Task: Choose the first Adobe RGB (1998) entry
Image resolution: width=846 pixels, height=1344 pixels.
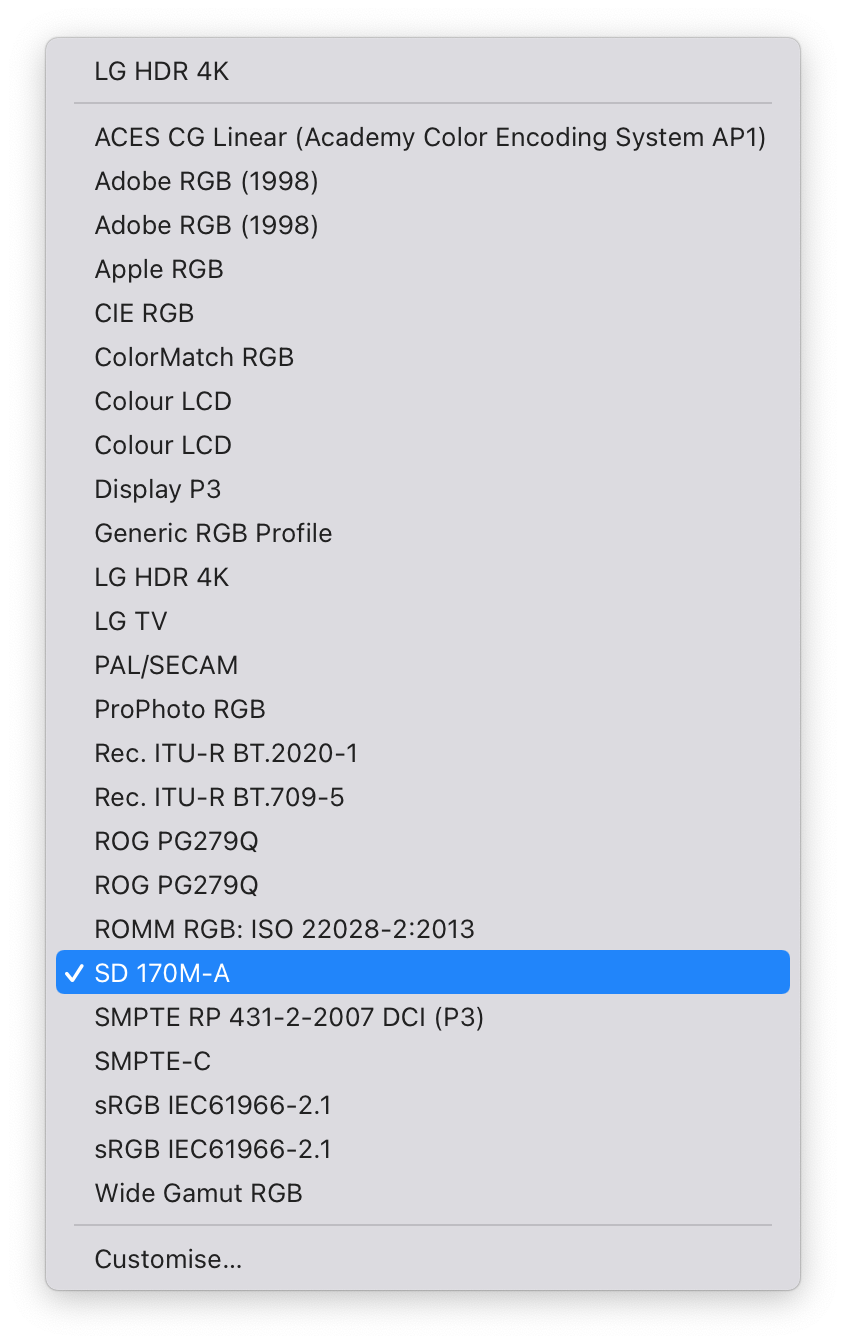Action: point(206,181)
